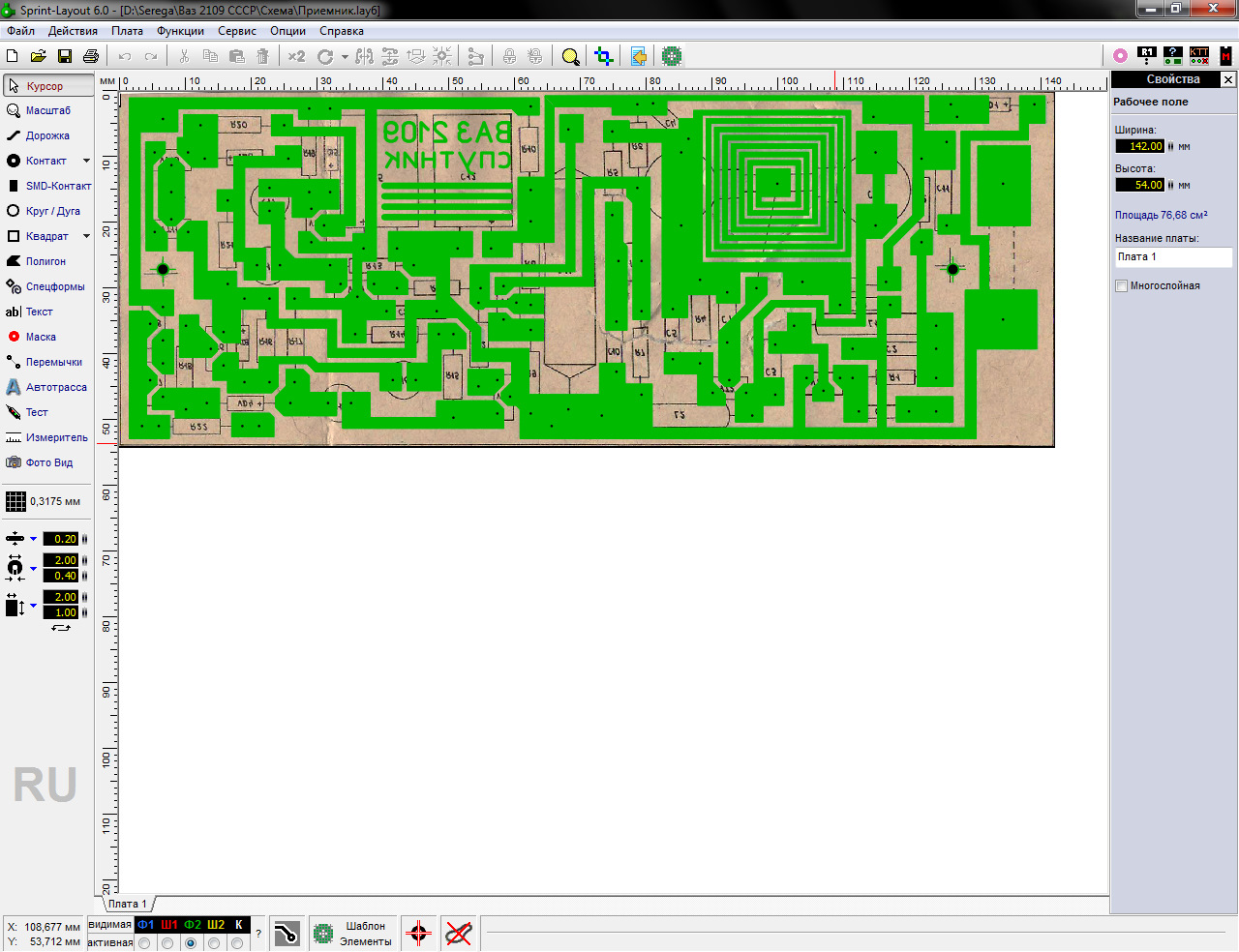Viewport: 1239px width, 952px height.
Task: Select the Измеритель measure tool
Action: point(48,437)
